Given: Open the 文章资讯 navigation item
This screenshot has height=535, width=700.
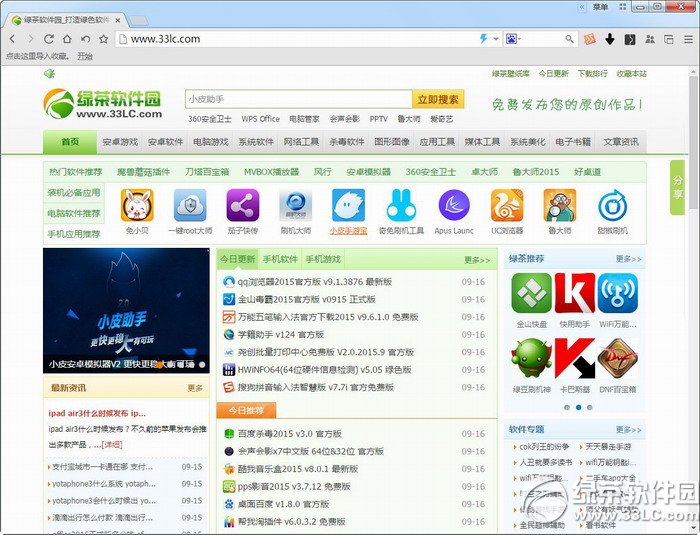Looking at the screenshot, I should (x=621, y=142).
